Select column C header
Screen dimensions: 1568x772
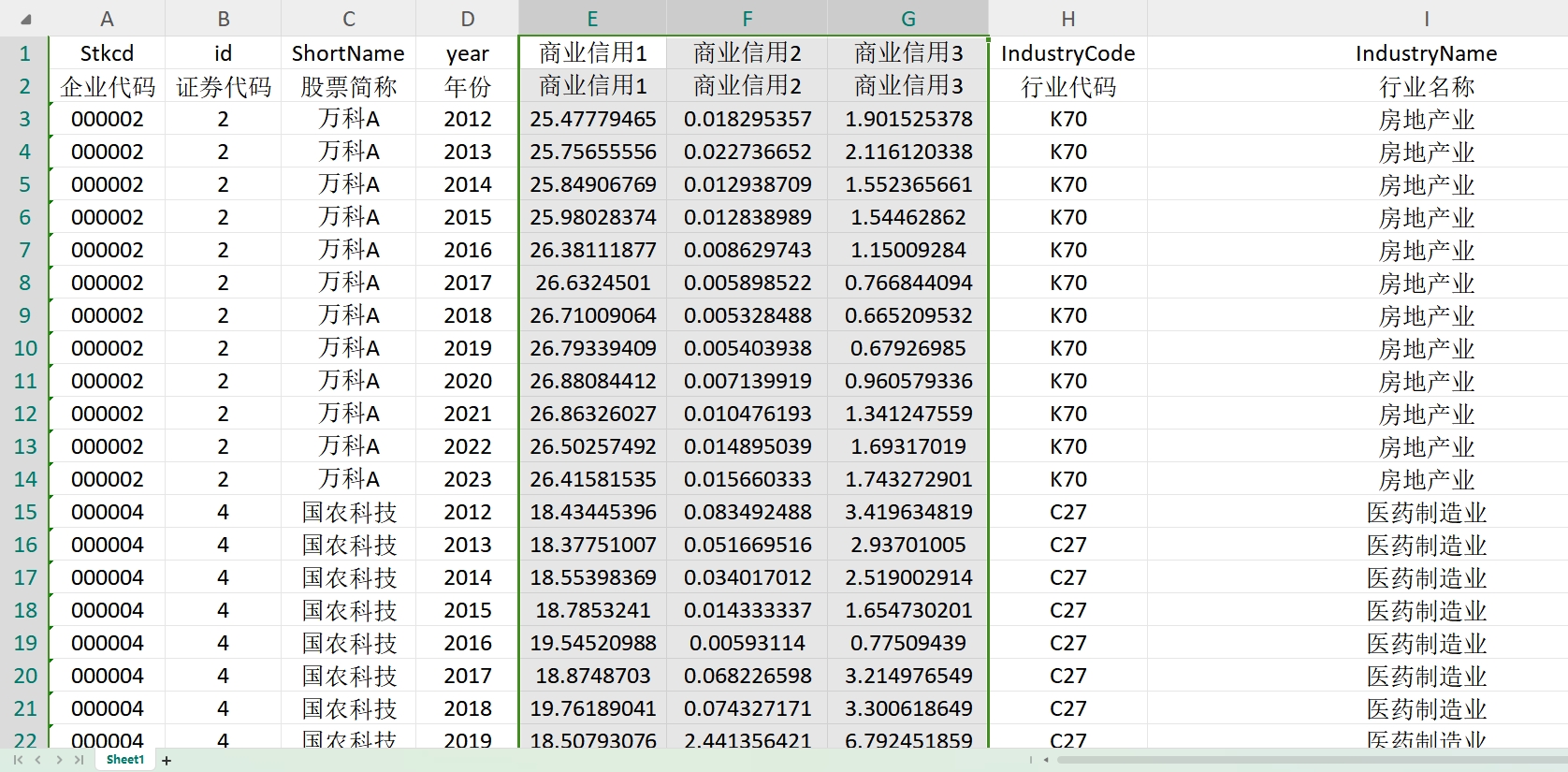pos(348,19)
